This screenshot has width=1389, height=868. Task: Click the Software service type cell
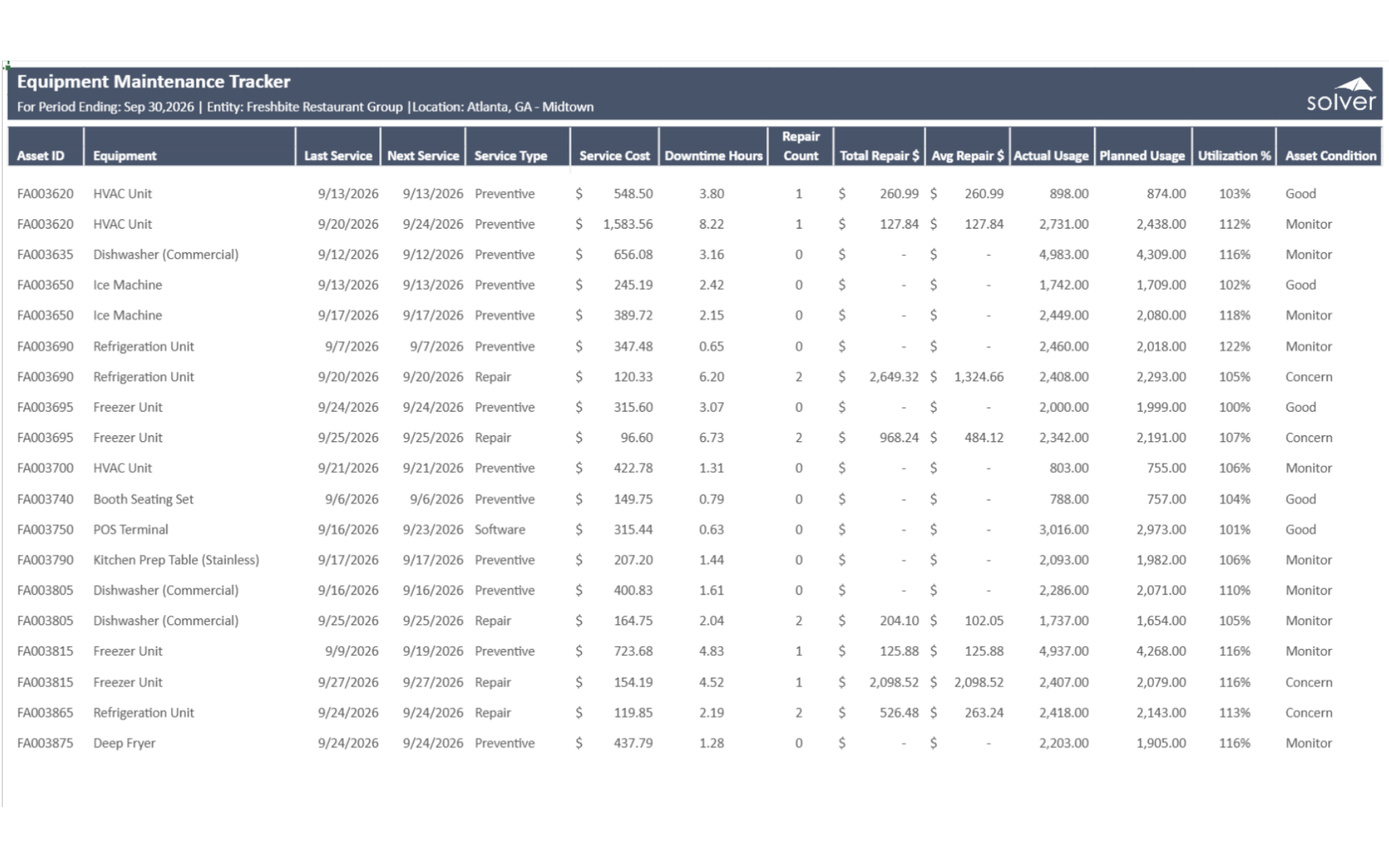point(500,529)
